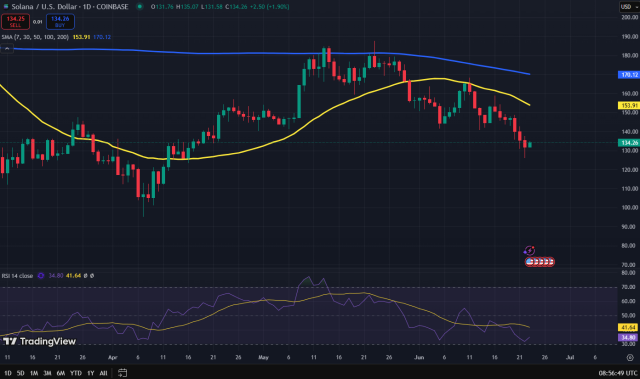Switch to YTD time range
The width and height of the screenshot is (640, 379).
click(76, 373)
